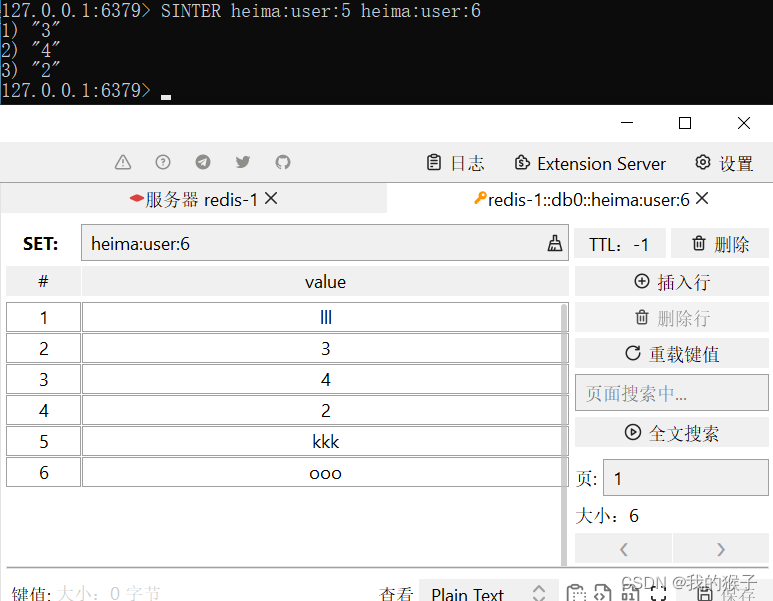Open the Twitter link icon
This screenshot has height=601, width=773.
[243, 162]
